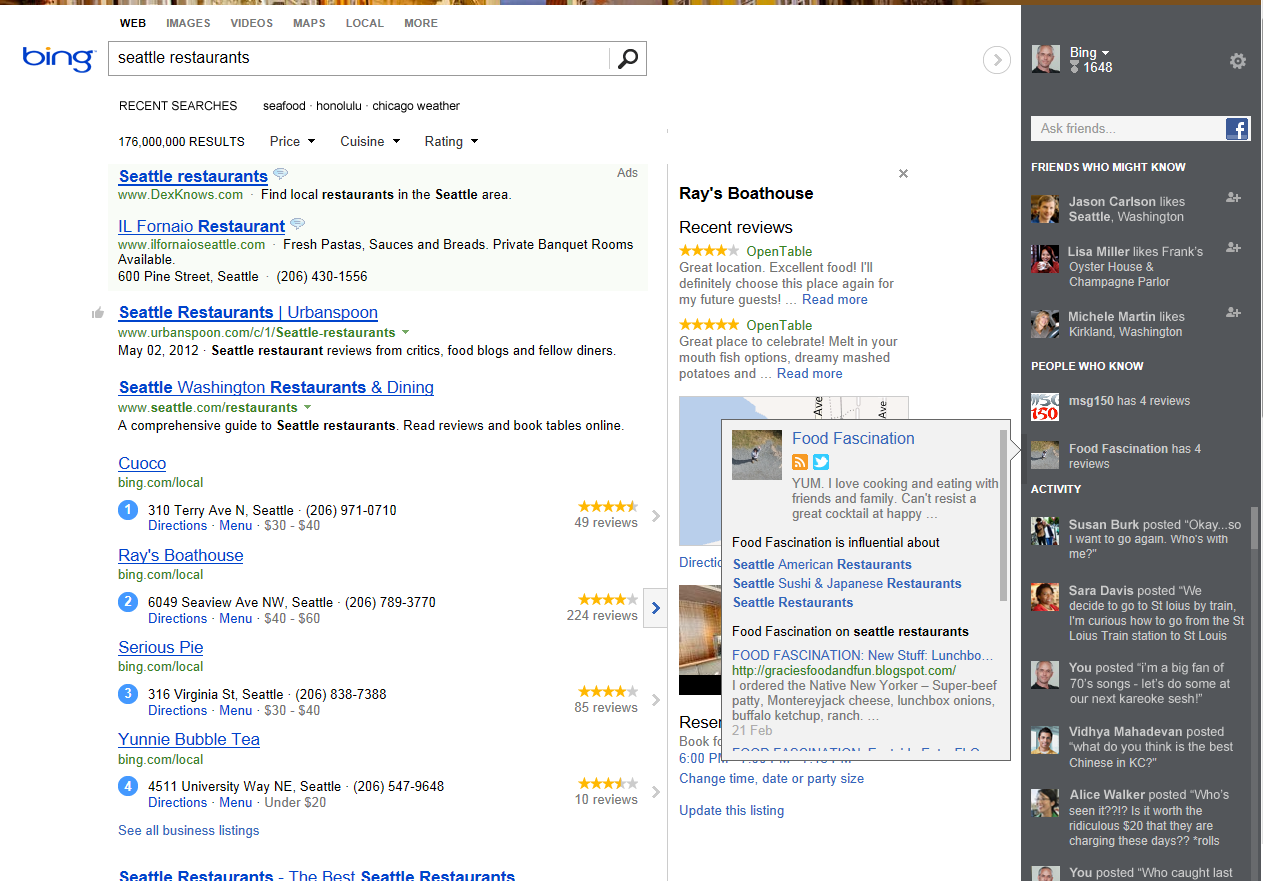Viewport: 1263px width, 881px height.
Task: Open Seattle Washington Restaurants & Dining result
Action: pyautogui.click(x=276, y=387)
